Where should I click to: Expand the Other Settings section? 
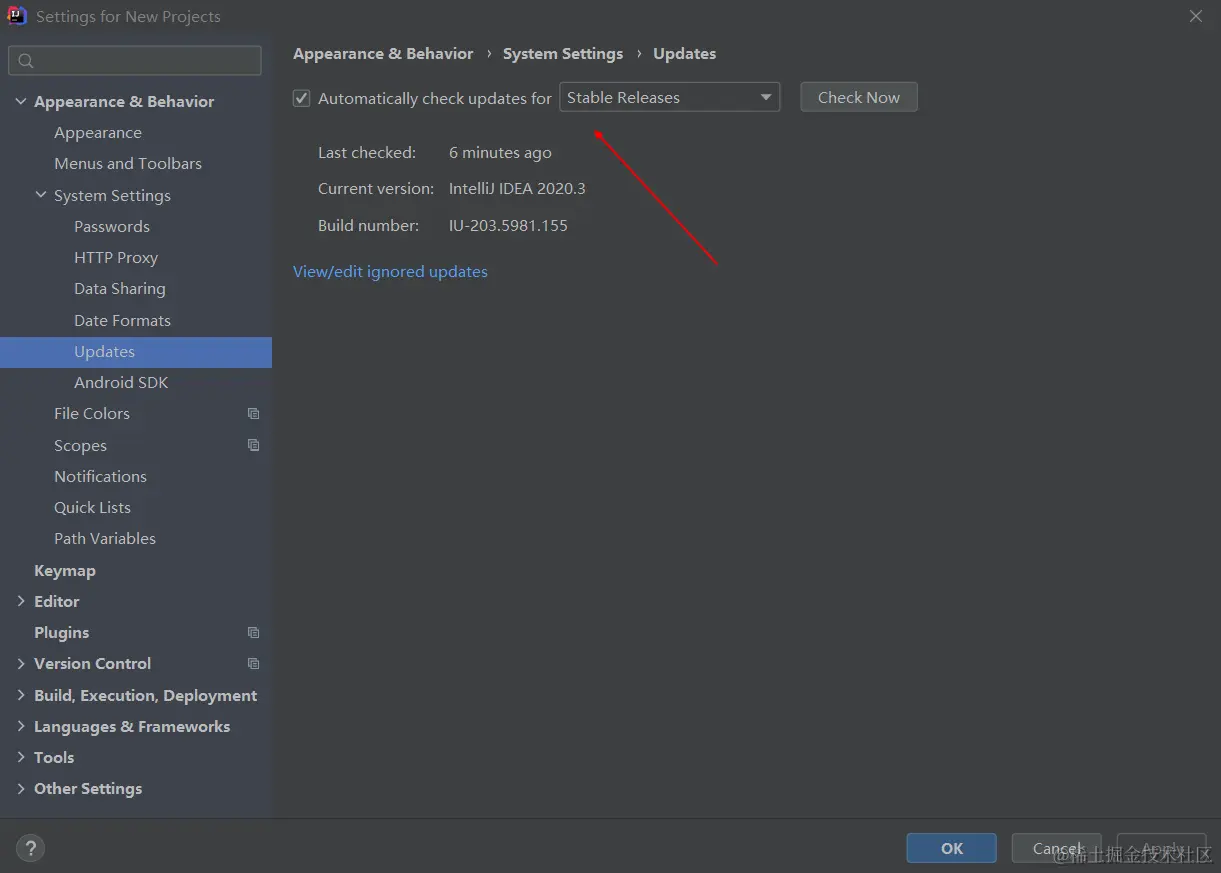(x=21, y=788)
